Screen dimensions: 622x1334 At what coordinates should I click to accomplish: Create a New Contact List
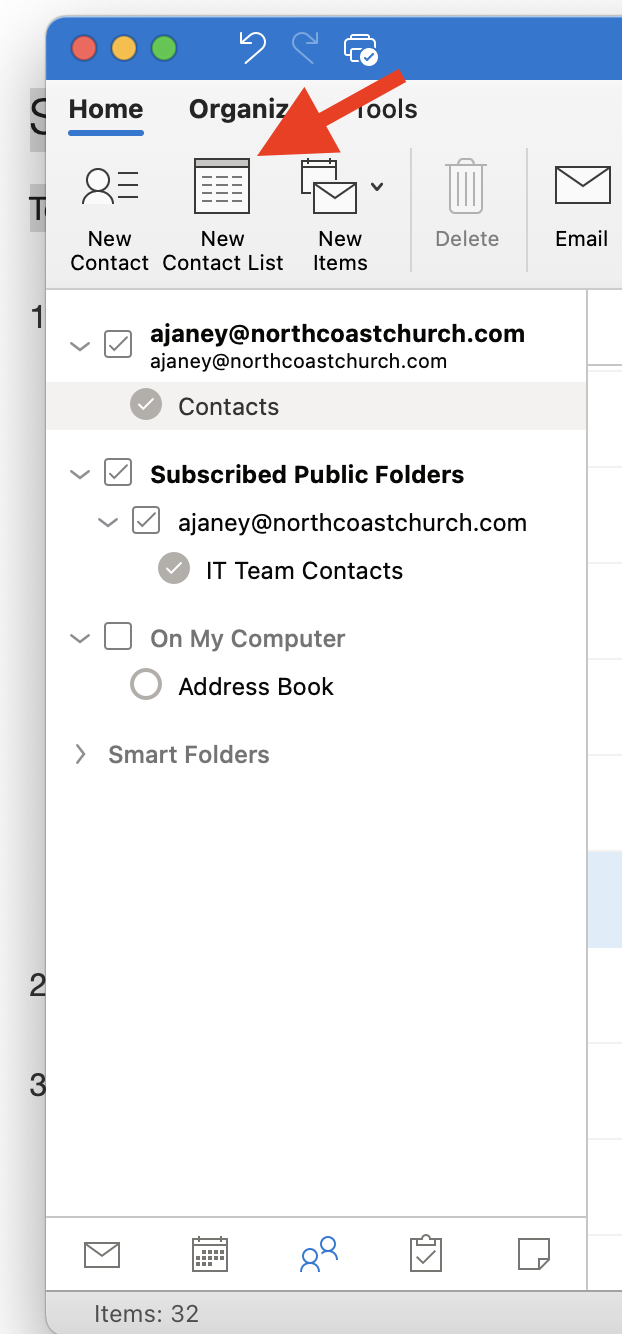[x=222, y=187]
